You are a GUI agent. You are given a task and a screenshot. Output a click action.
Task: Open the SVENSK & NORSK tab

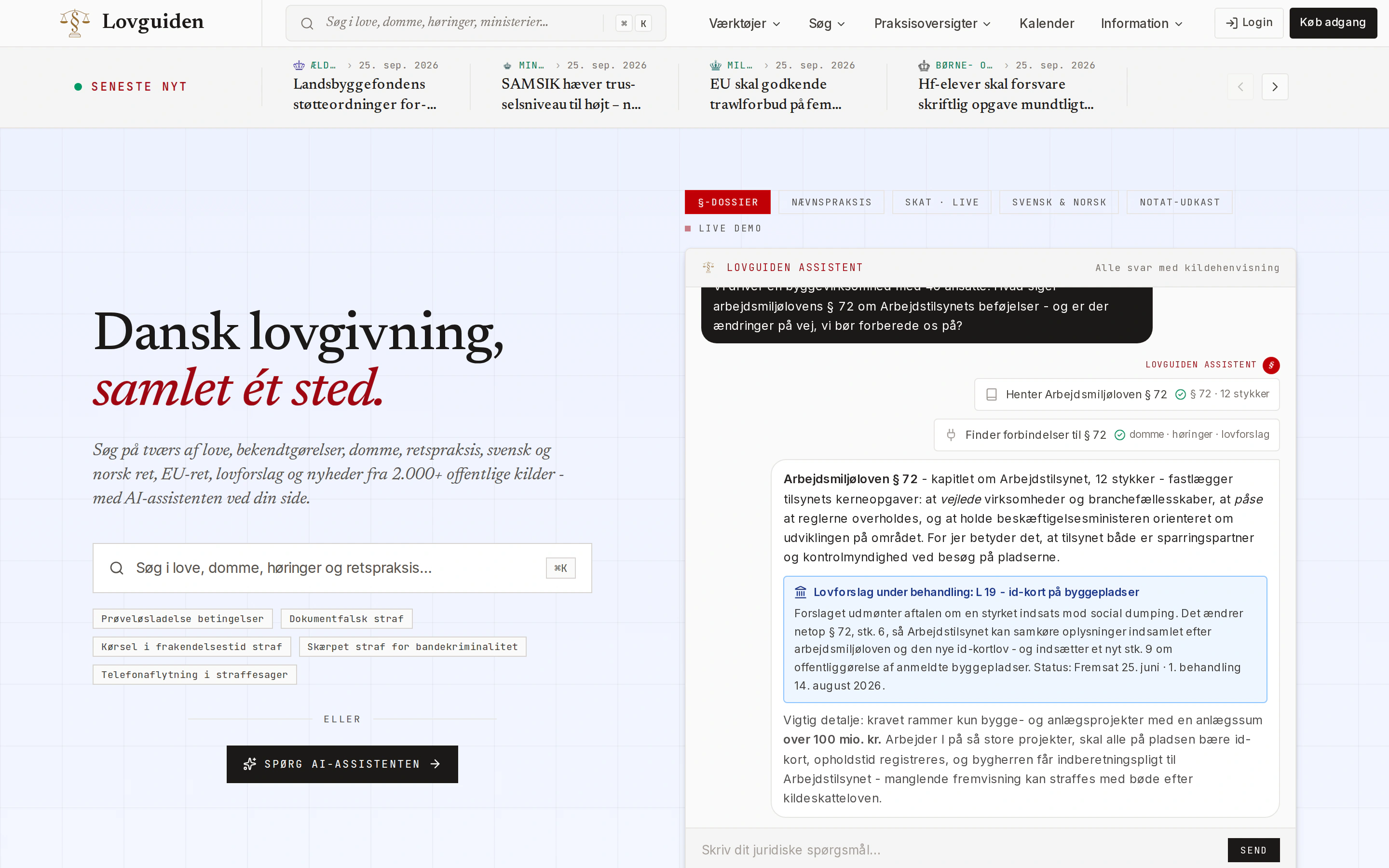pyautogui.click(x=1059, y=202)
